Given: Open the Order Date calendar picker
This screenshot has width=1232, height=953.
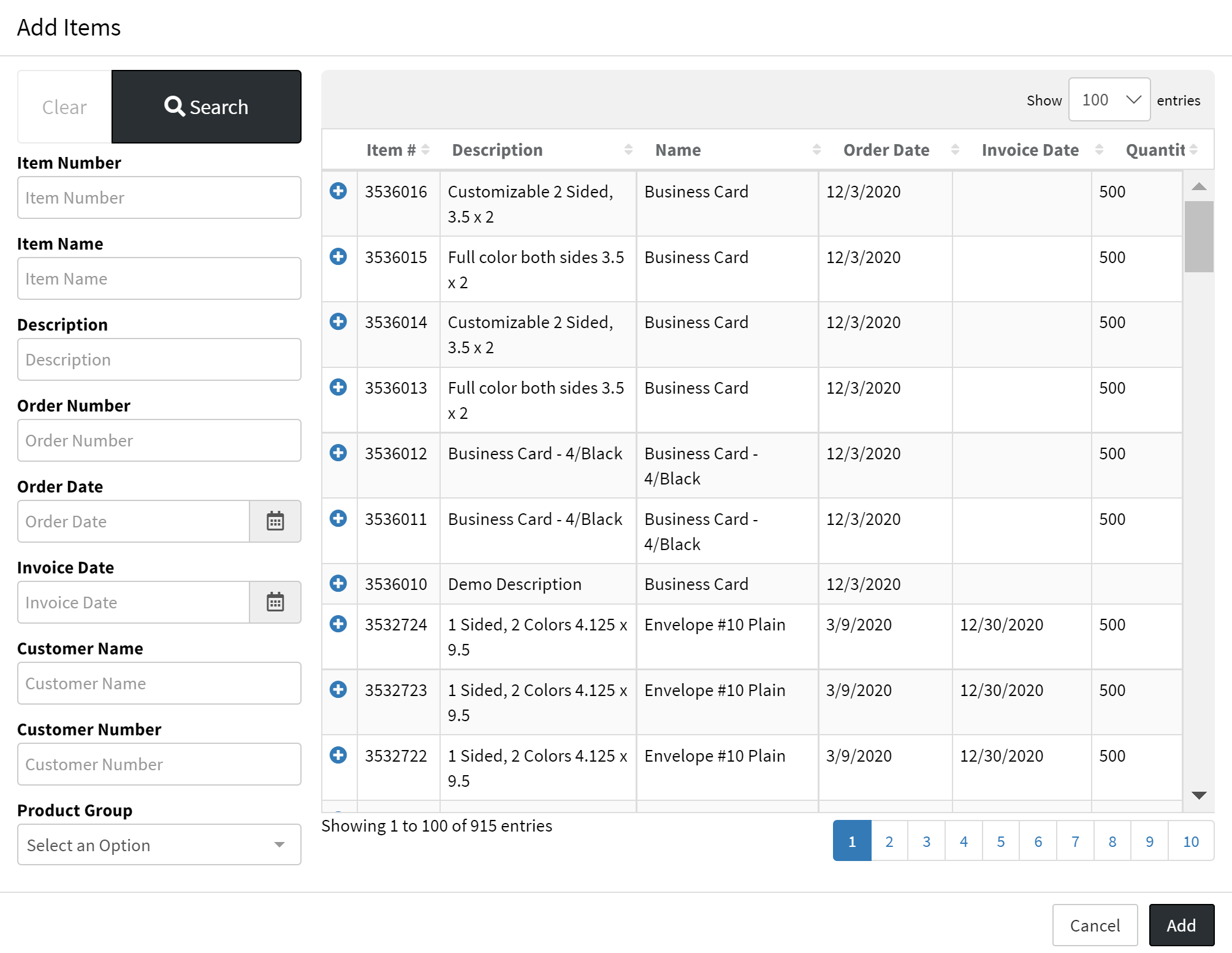Looking at the screenshot, I should click(275, 521).
